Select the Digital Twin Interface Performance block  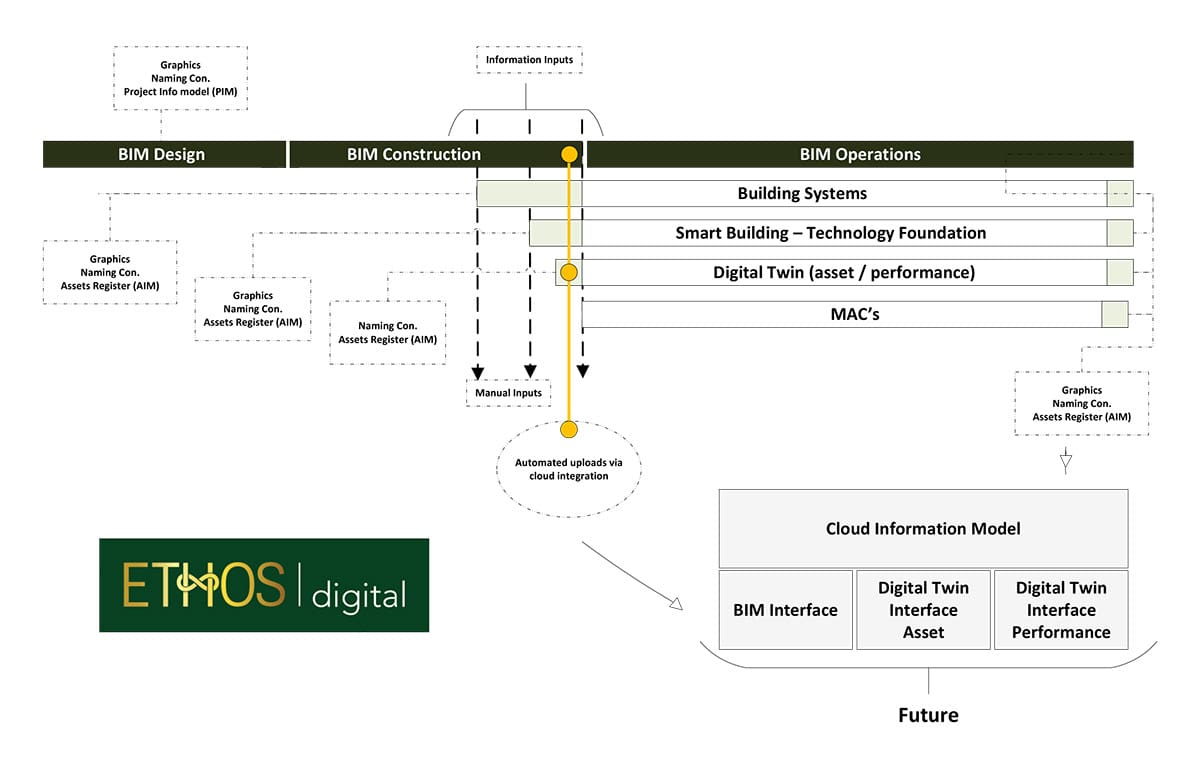[x=1060, y=610]
